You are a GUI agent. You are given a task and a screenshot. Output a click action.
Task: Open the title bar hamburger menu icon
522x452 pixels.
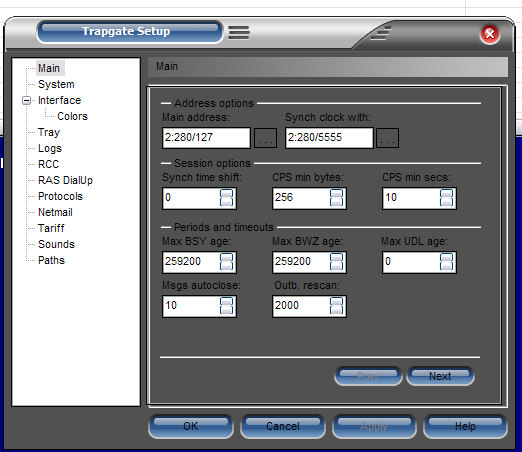click(x=239, y=33)
